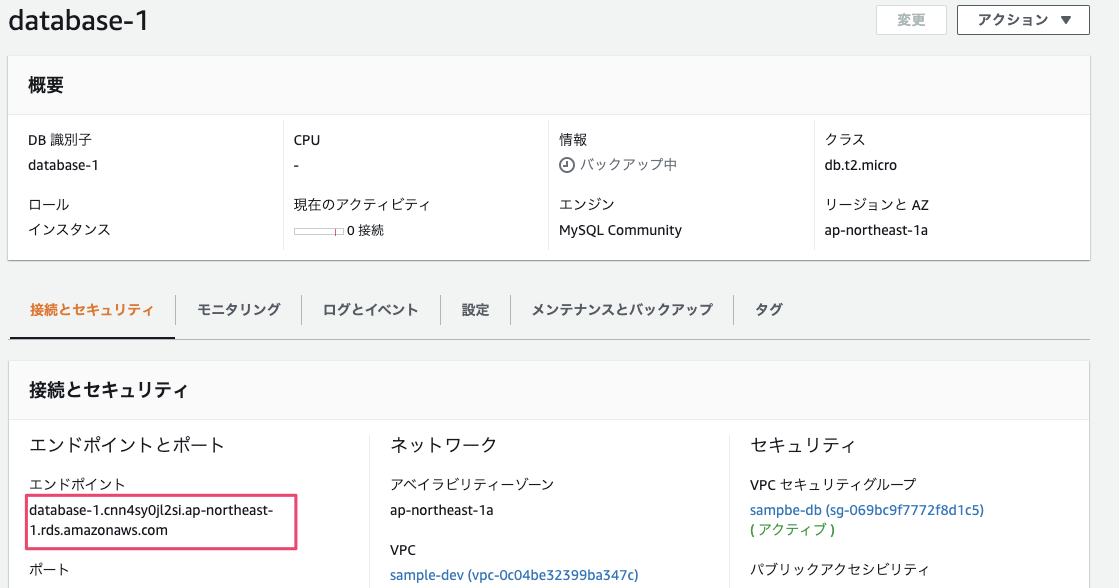Click the clock icon beside バックアップ中
The image size is (1119, 588).
[567, 165]
